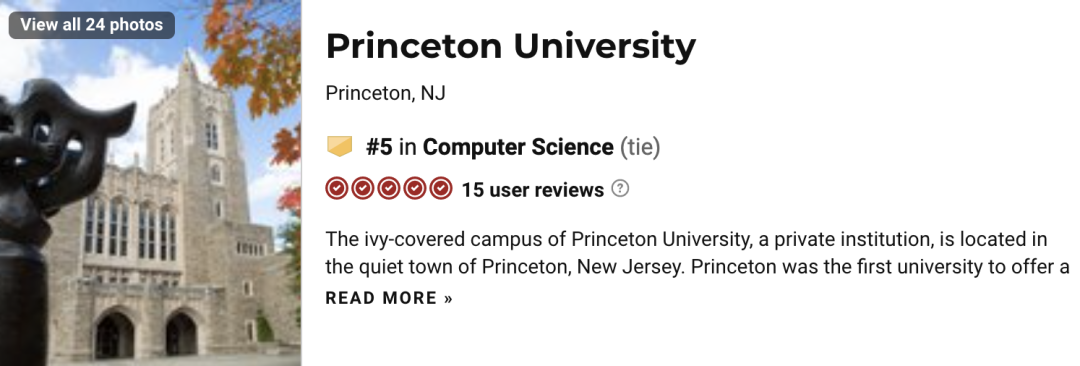This screenshot has width=1080, height=366.
Task: Select the third red rating circle
Action: 388,189
